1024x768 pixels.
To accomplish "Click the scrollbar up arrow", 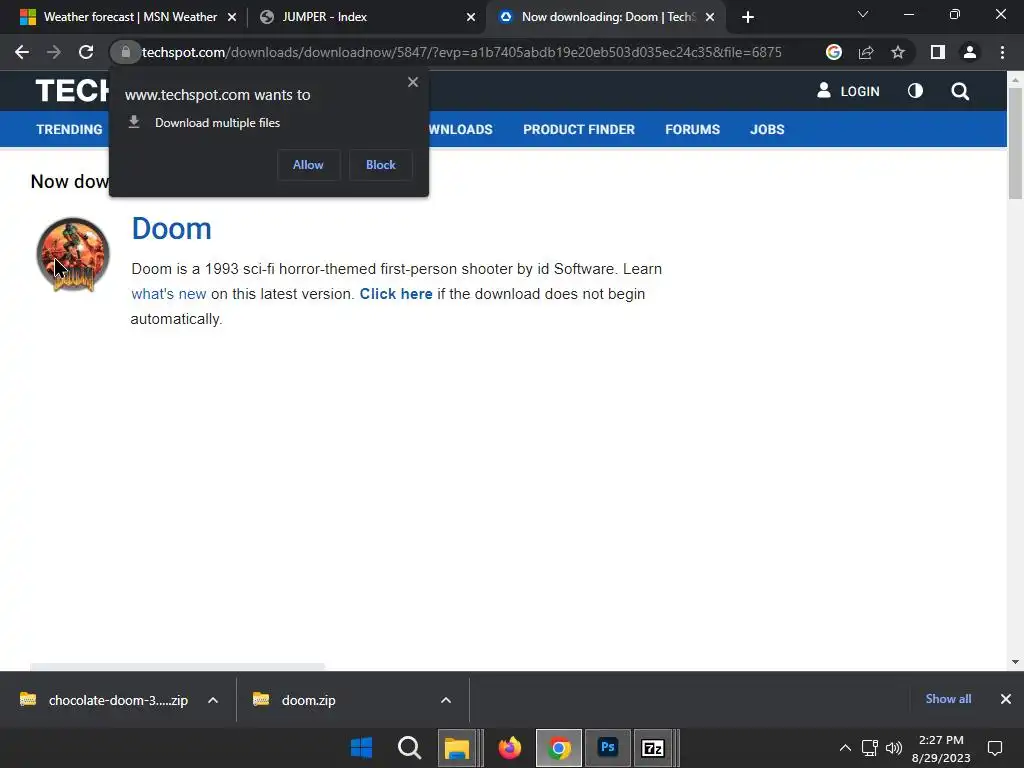I will 1015,80.
